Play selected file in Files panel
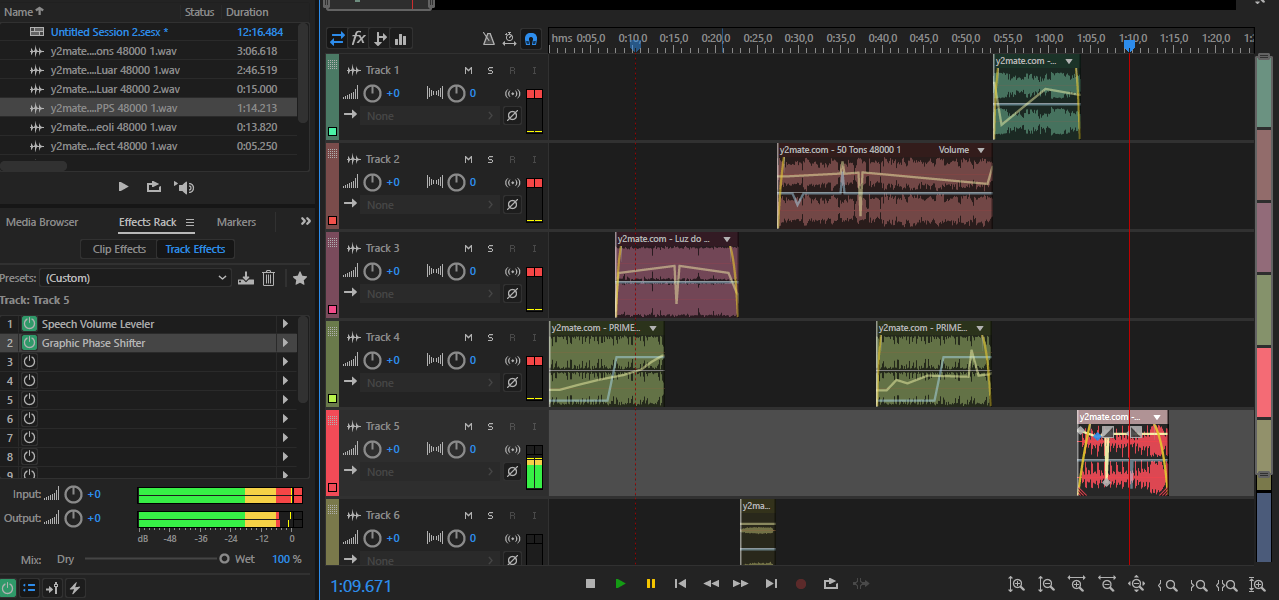The image size is (1279, 600). coord(124,186)
